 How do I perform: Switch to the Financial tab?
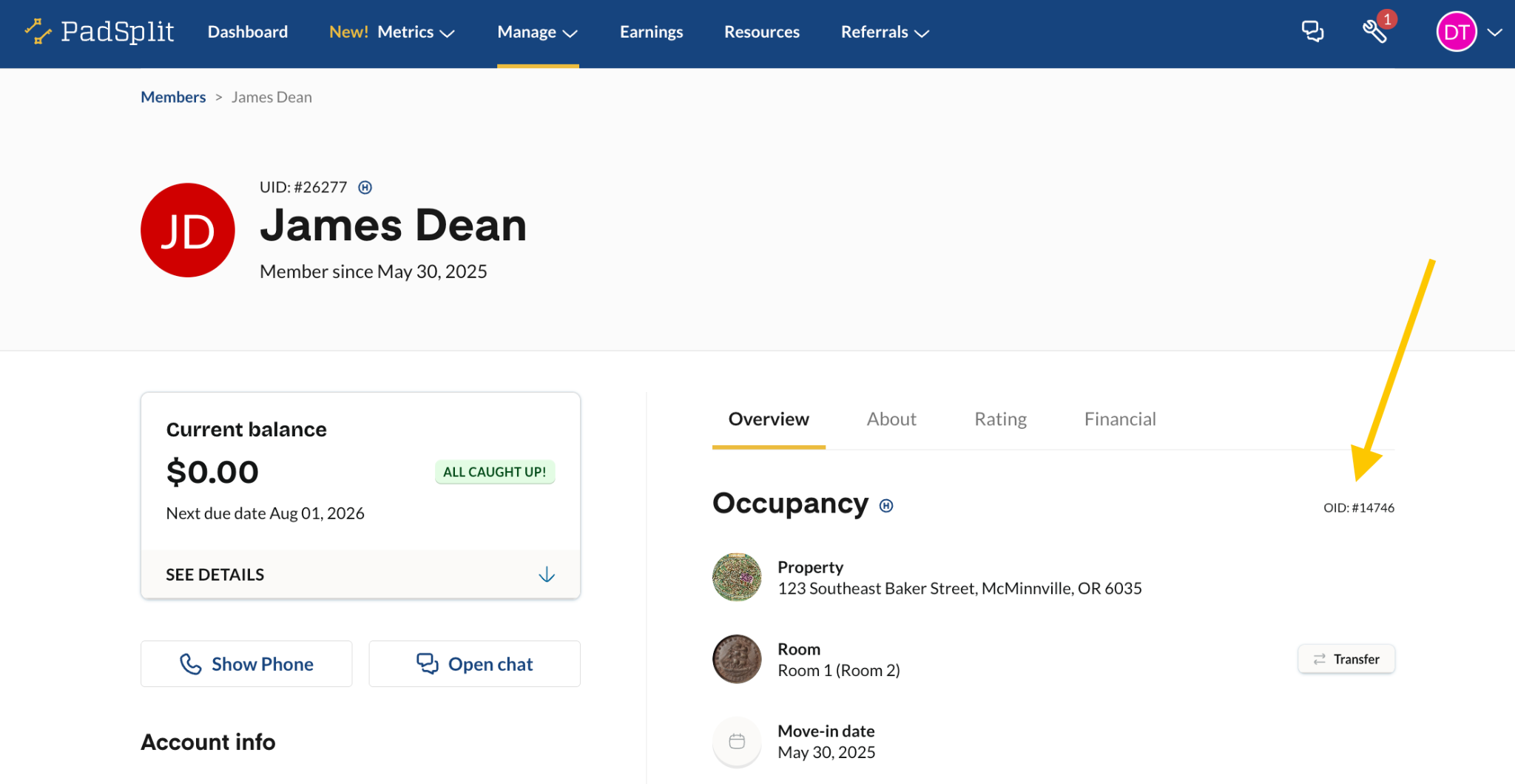1120,419
